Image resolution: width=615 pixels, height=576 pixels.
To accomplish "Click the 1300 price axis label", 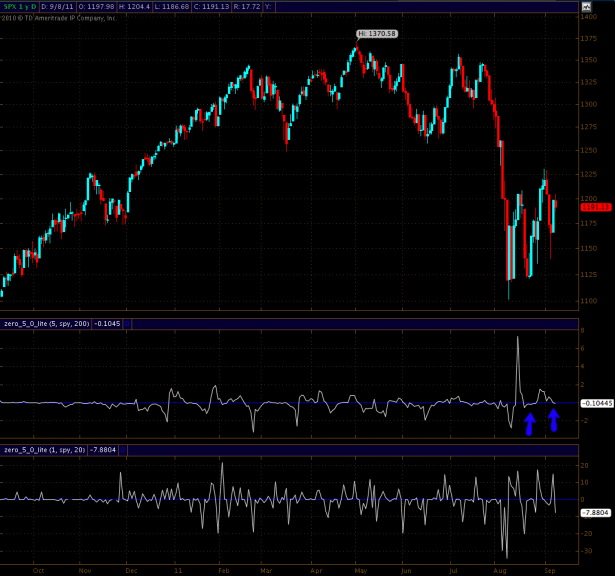I will coord(589,104).
